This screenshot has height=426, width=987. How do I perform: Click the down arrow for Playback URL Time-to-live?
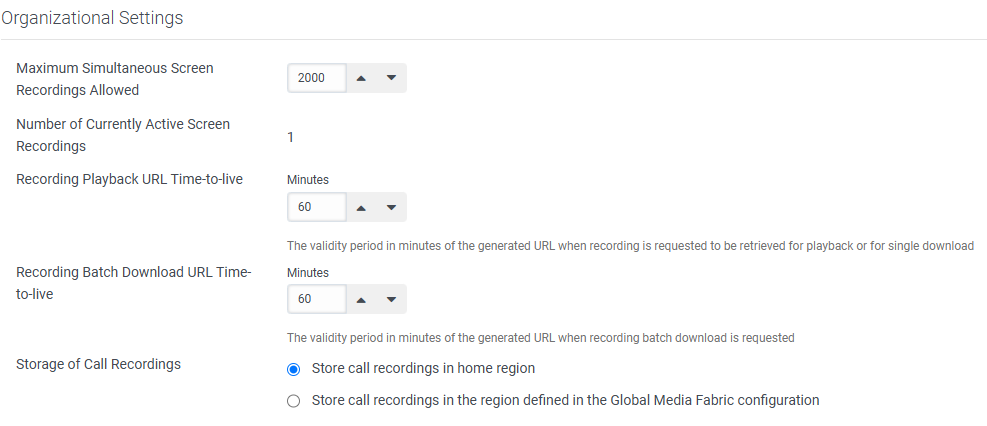tap(391, 207)
